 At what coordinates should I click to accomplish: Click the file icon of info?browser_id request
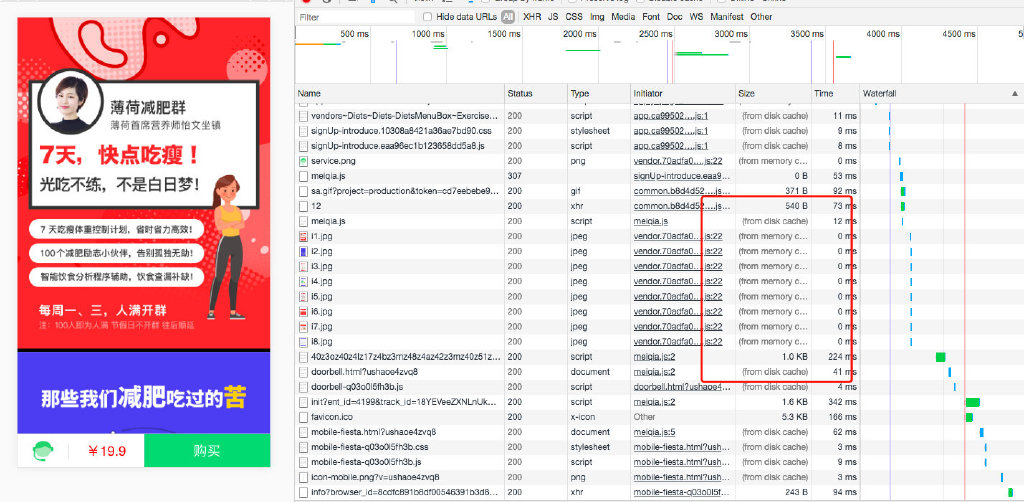coord(303,492)
